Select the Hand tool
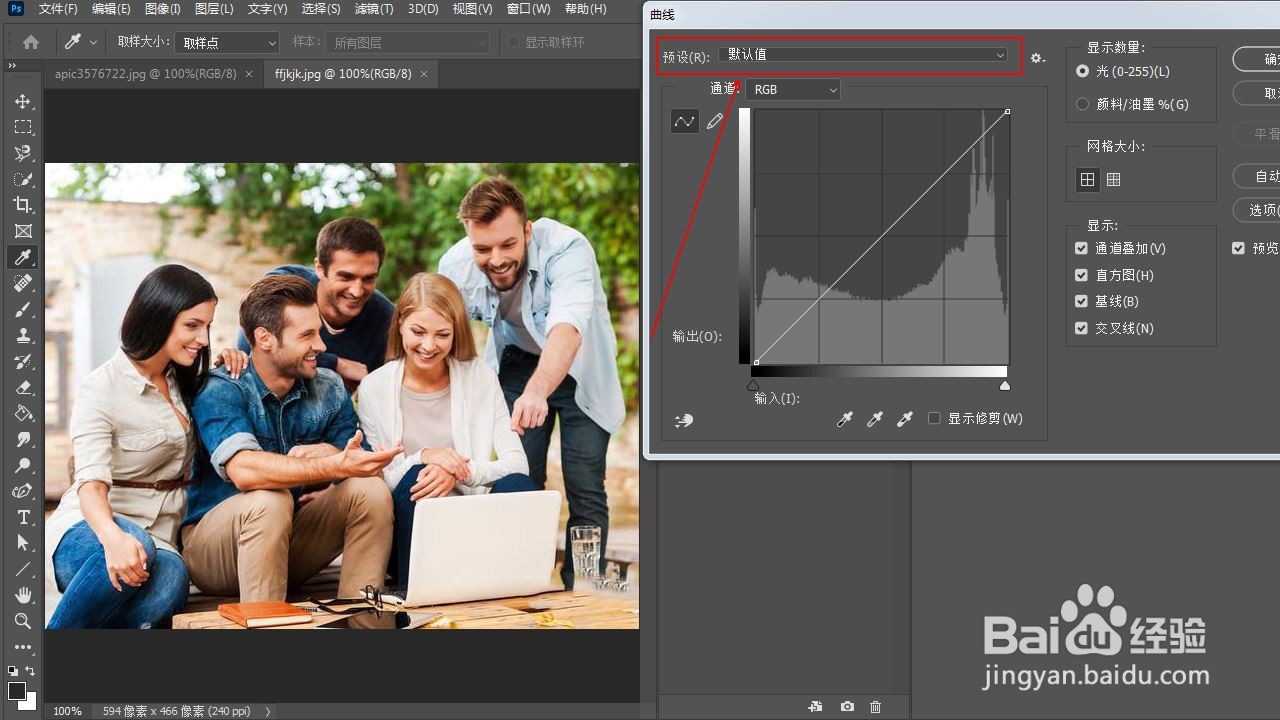The image size is (1280, 720). [x=22, y=595]
